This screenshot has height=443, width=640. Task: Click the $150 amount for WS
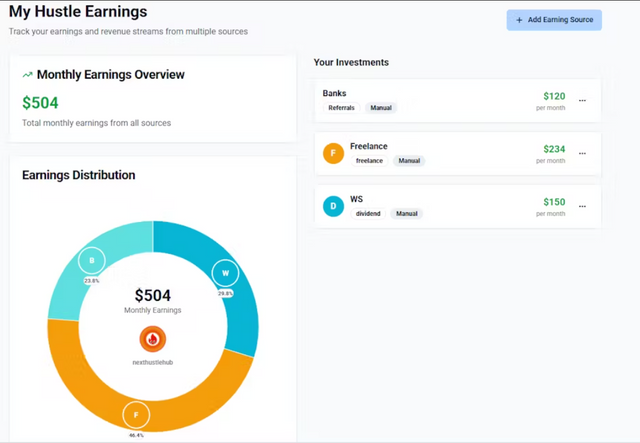(554, 202)
